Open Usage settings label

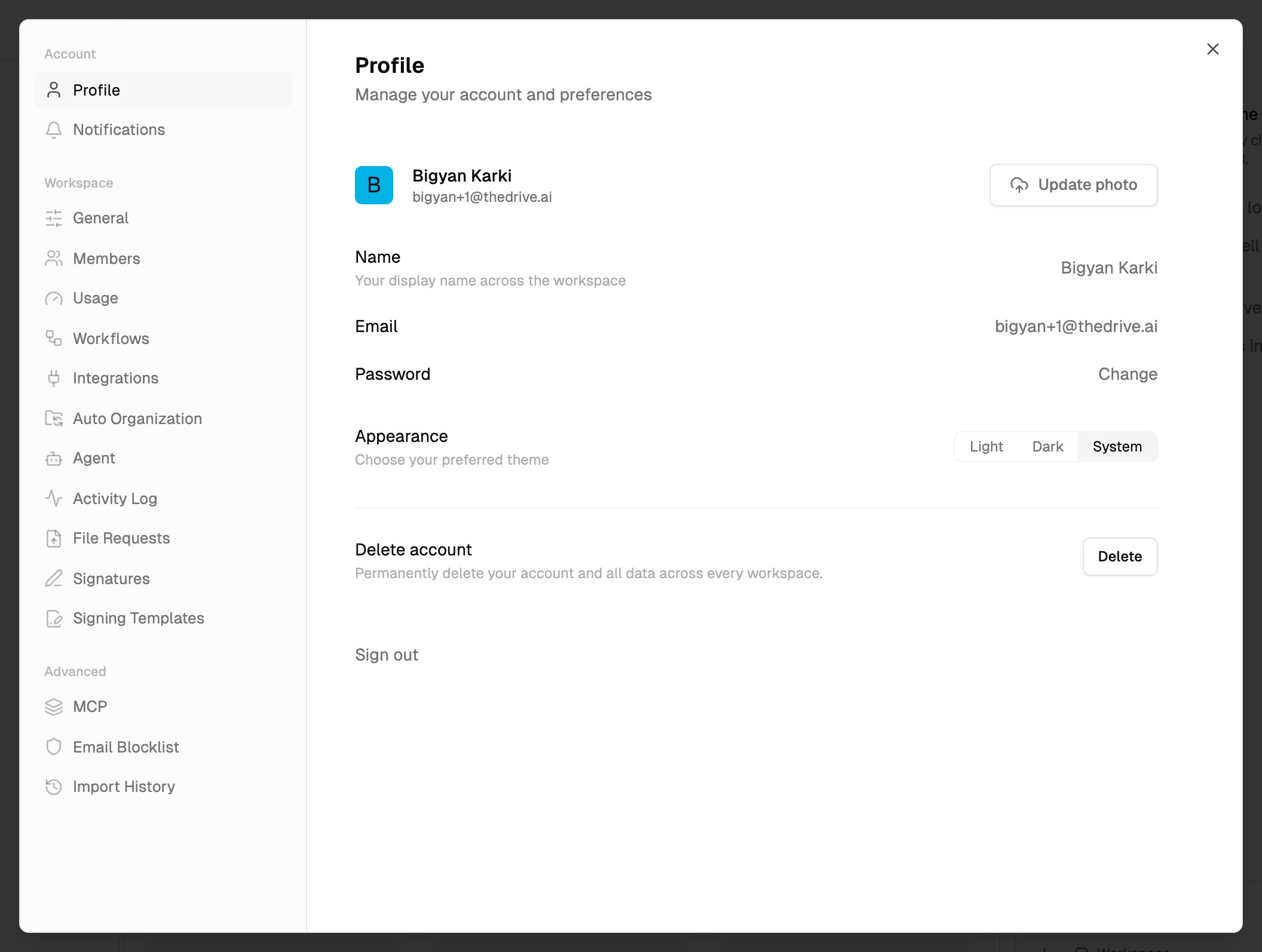(96, 298)
